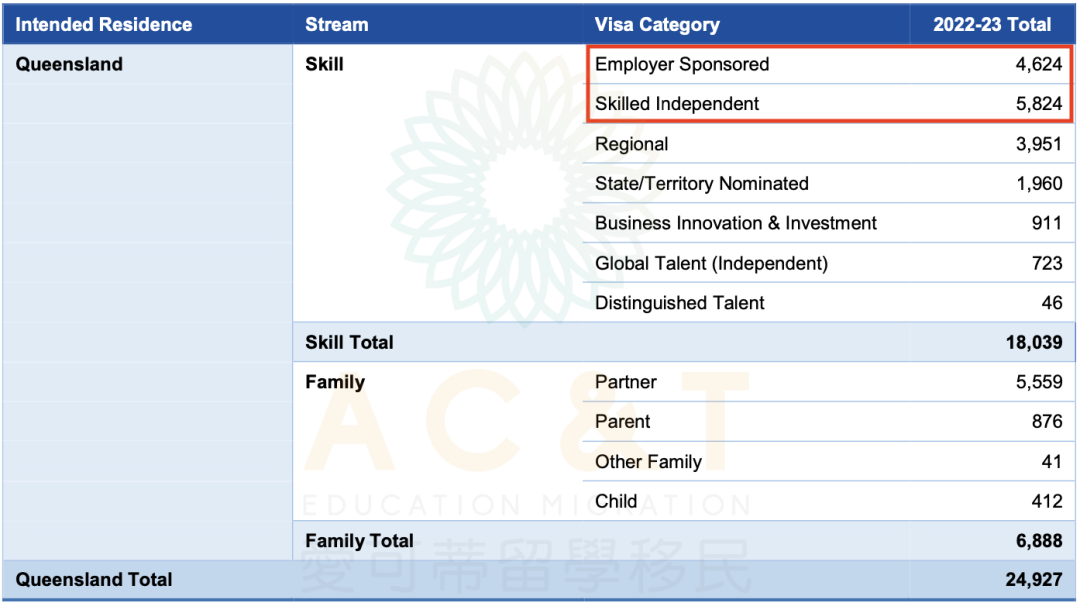The image size is (1080, 603).
Task: Select the Child visa row
Action: coord(829,501)
